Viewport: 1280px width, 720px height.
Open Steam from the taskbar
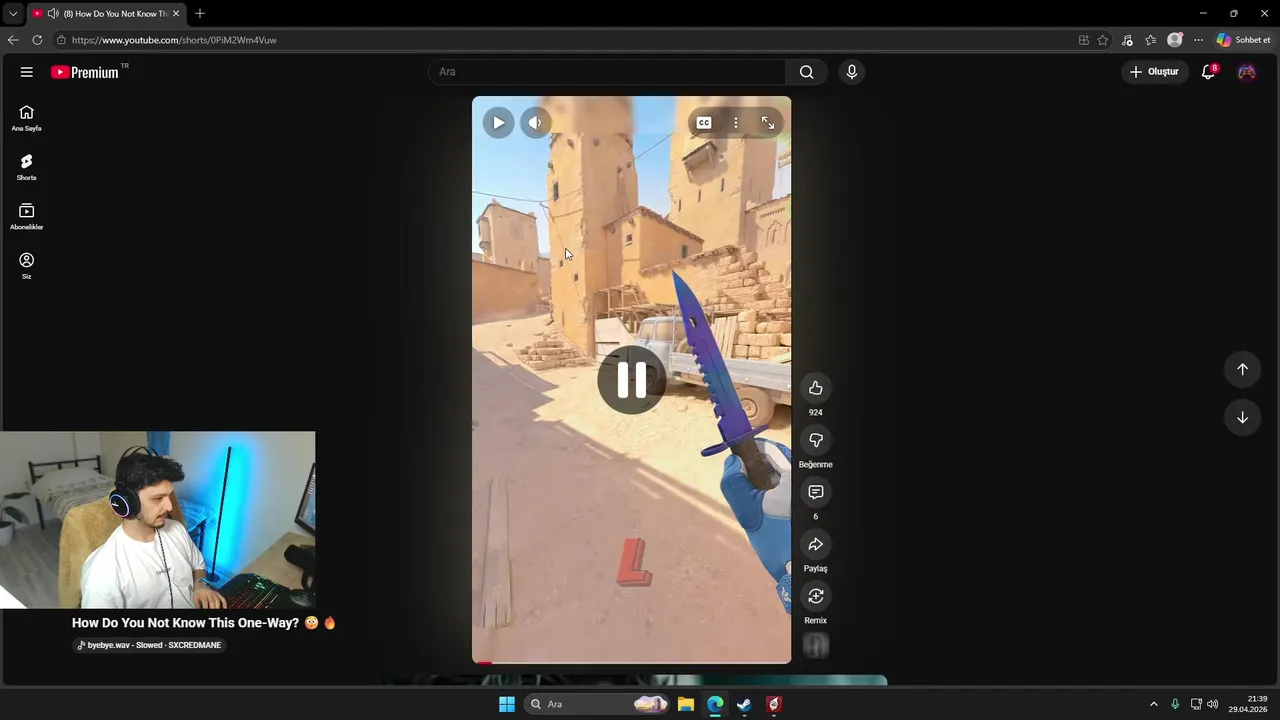pos(744,704)
